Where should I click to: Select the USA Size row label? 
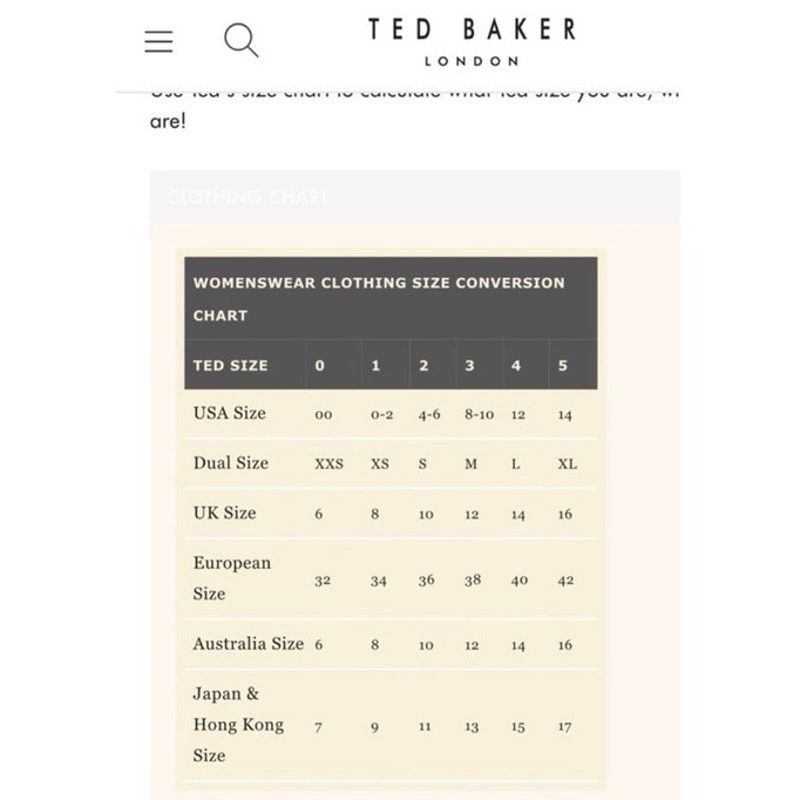point(230,413)
